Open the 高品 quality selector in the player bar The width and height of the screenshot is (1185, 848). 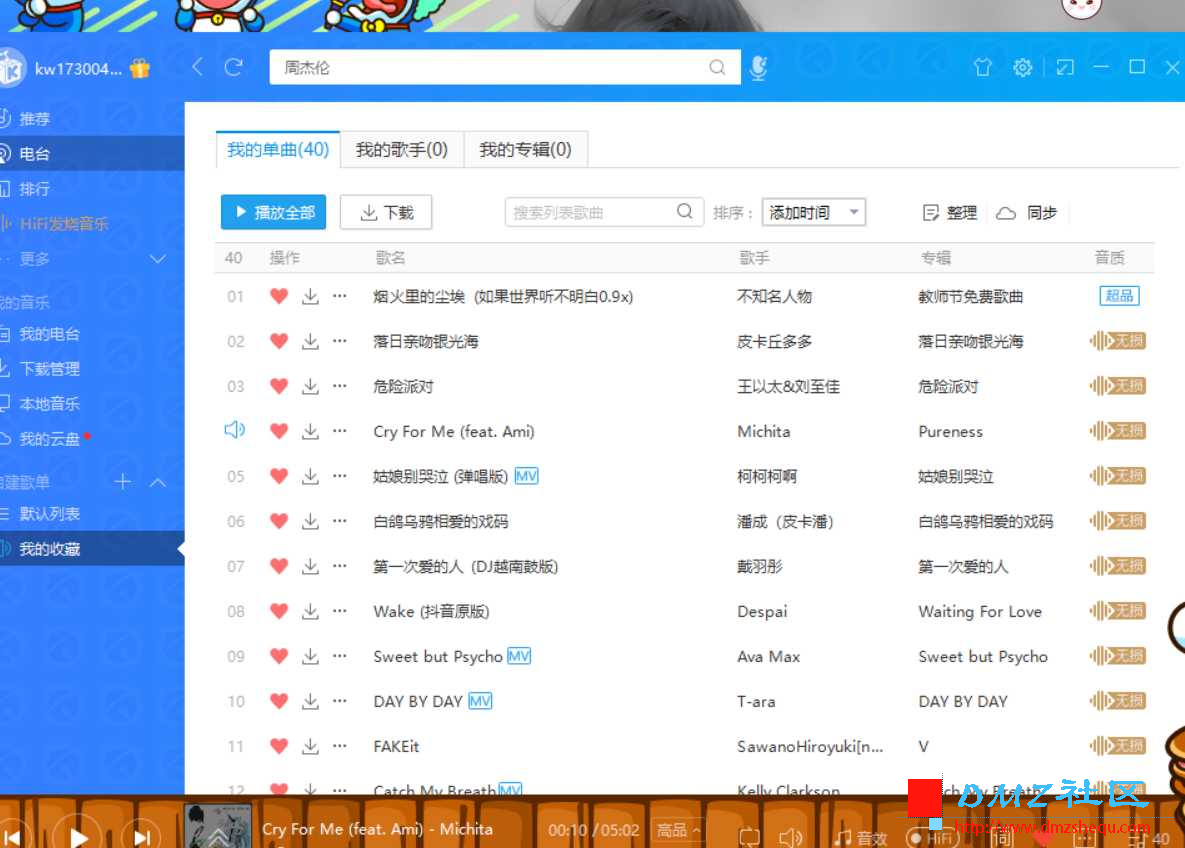679,831
